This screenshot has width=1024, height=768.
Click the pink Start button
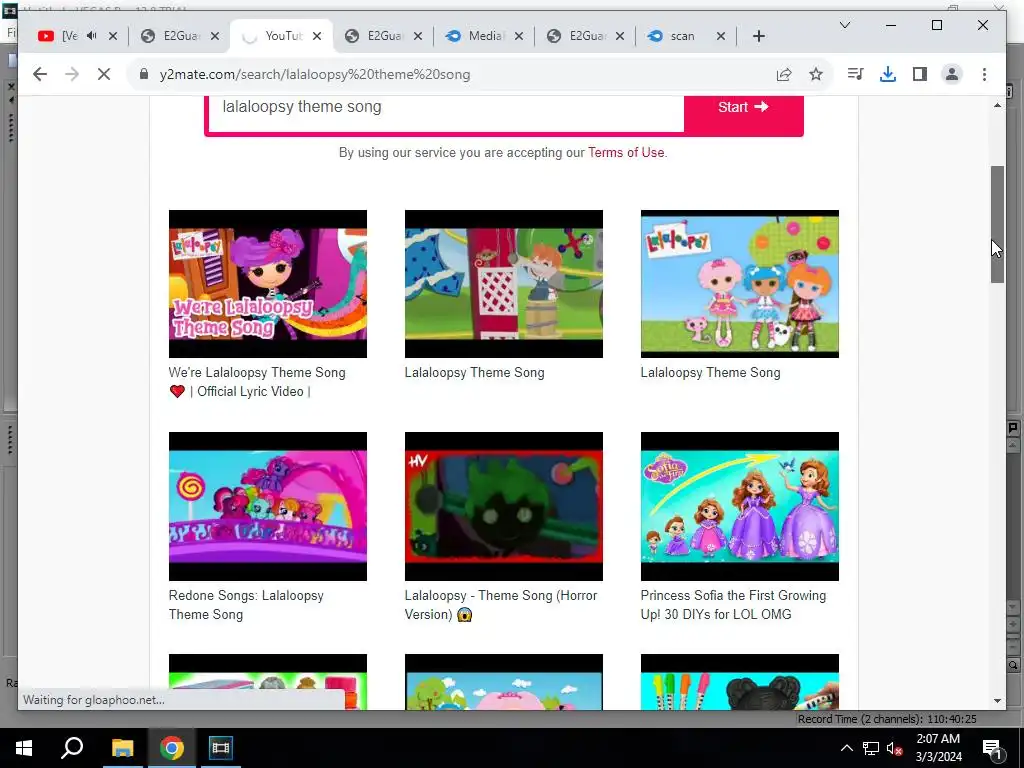[743, 108]
